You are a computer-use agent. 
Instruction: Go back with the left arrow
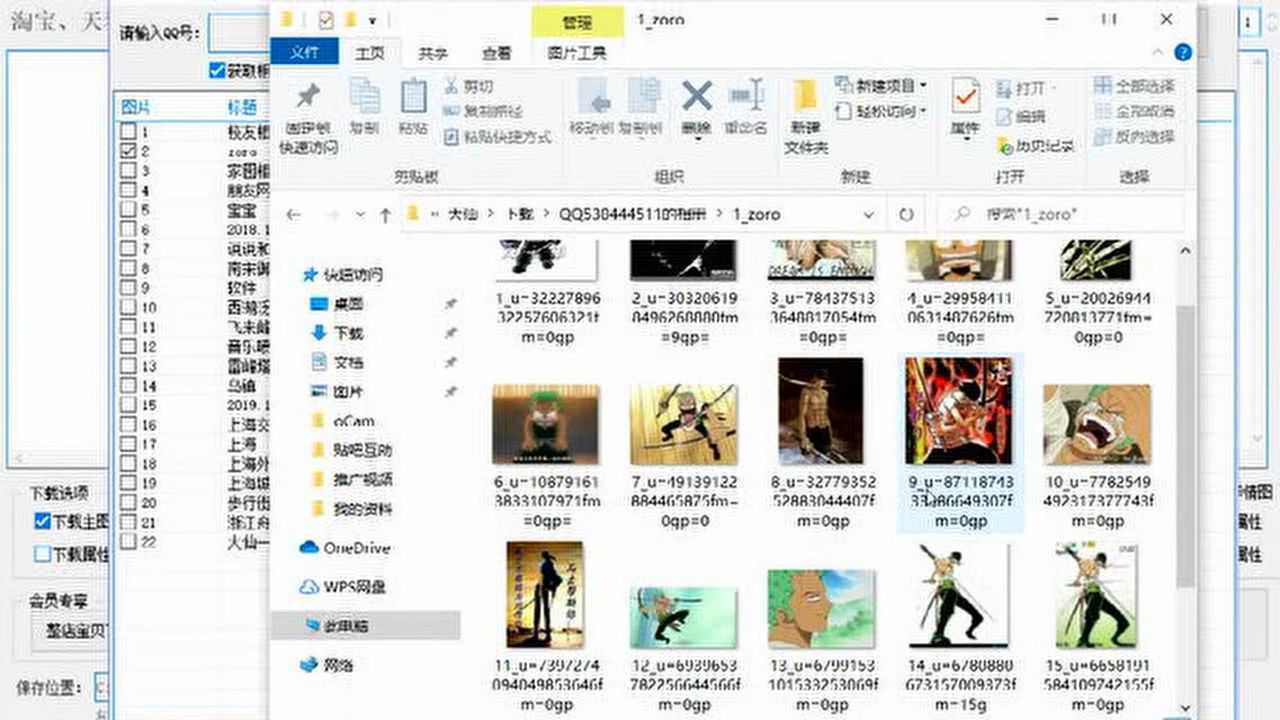[x=293, y=214]
